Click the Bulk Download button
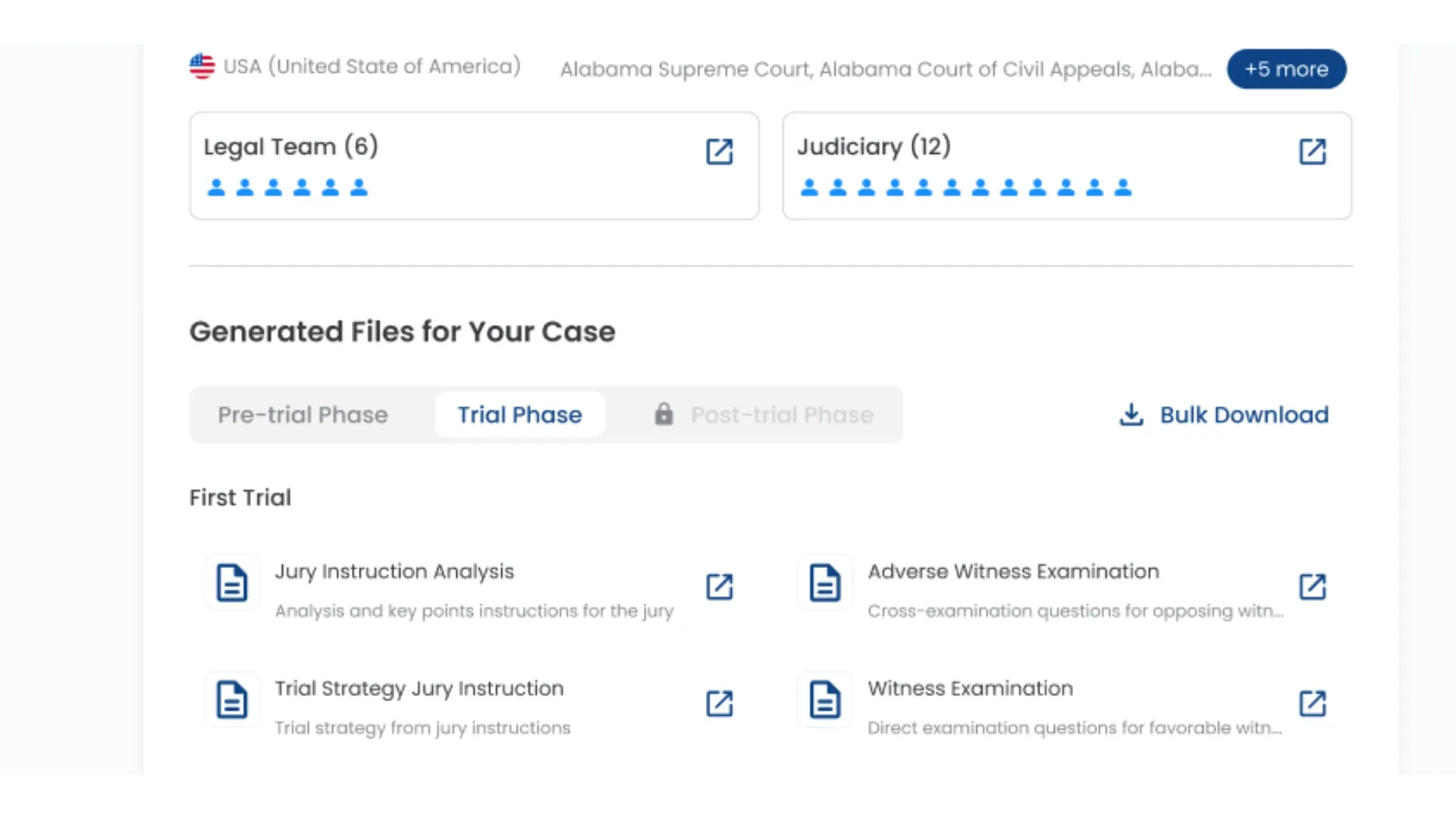The image size is (1456, 819). (1224, 415)
